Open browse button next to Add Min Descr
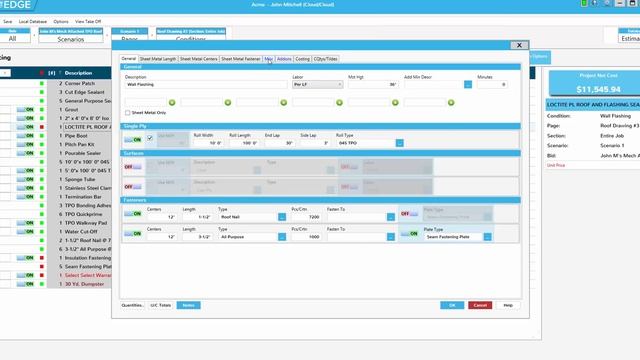Screen dimensions: 640x360 [468, 84]
